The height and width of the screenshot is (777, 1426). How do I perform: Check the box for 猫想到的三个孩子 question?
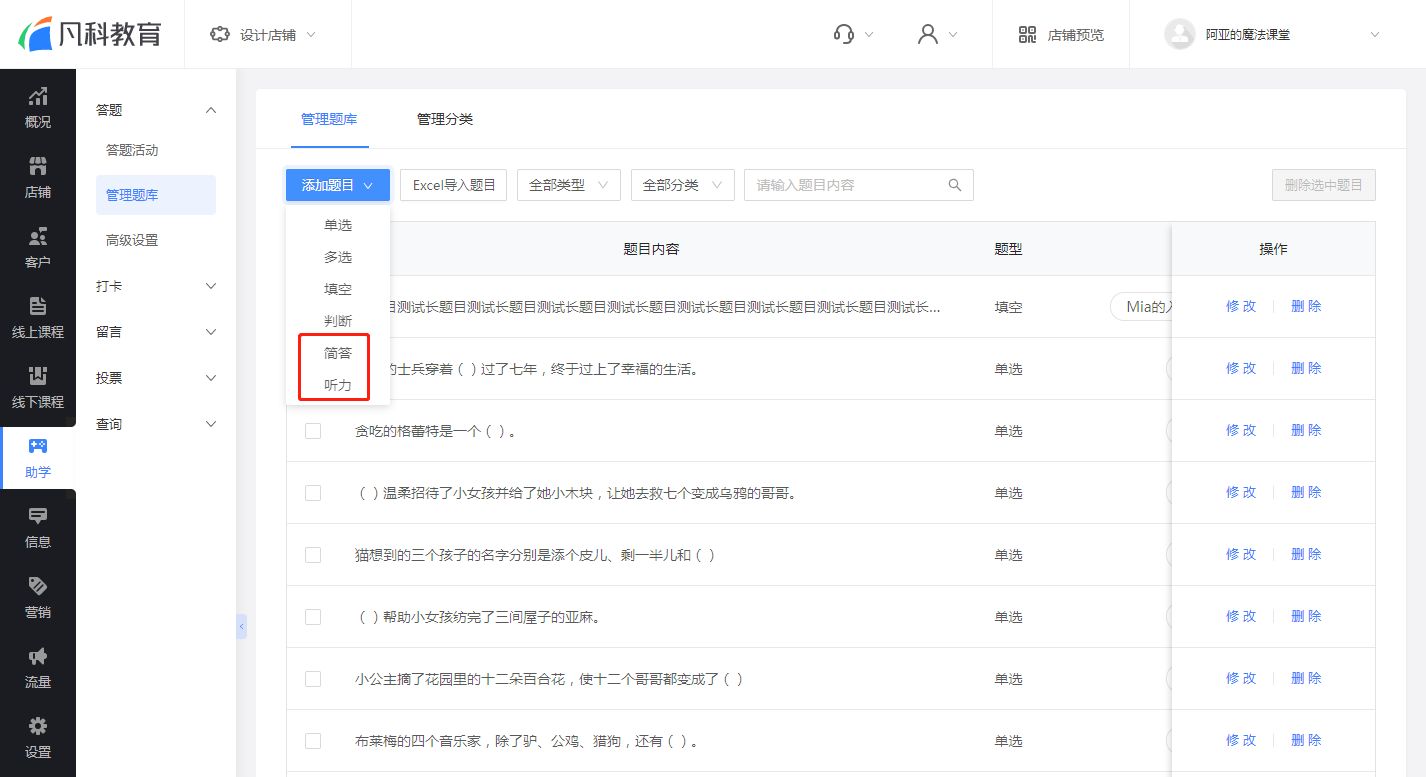313,555
